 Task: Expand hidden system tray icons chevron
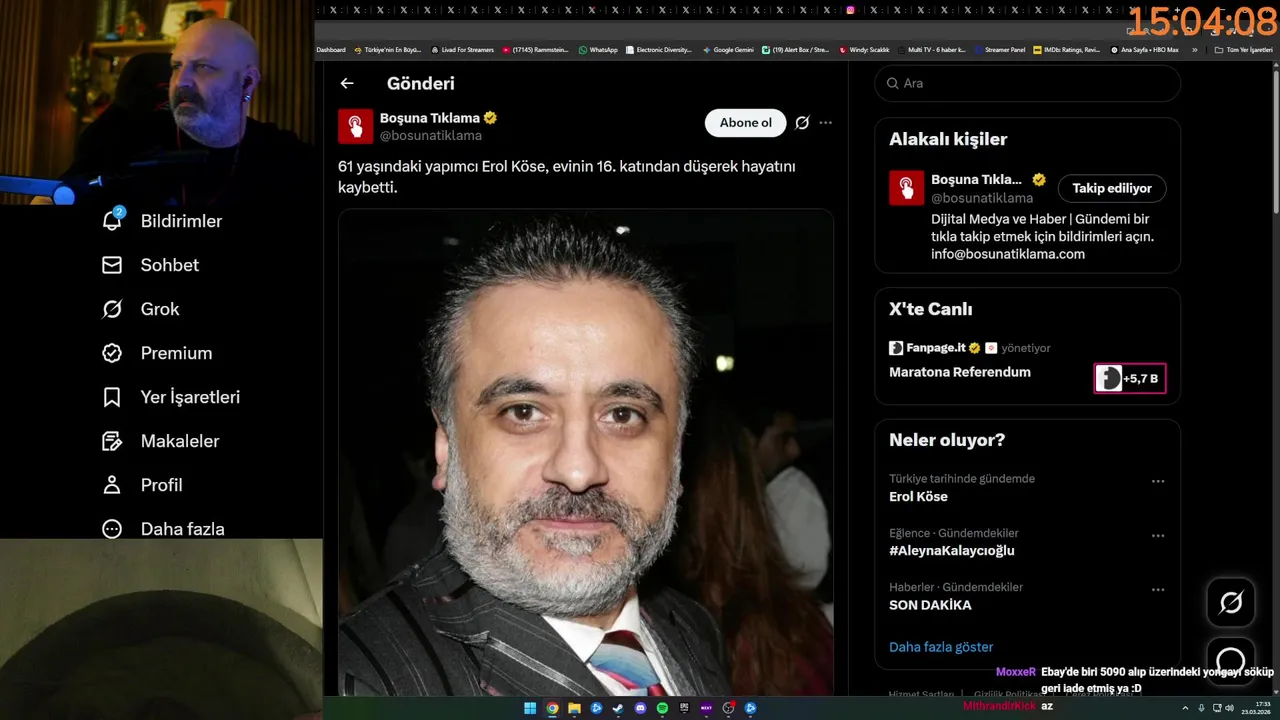pos(1187,708)
